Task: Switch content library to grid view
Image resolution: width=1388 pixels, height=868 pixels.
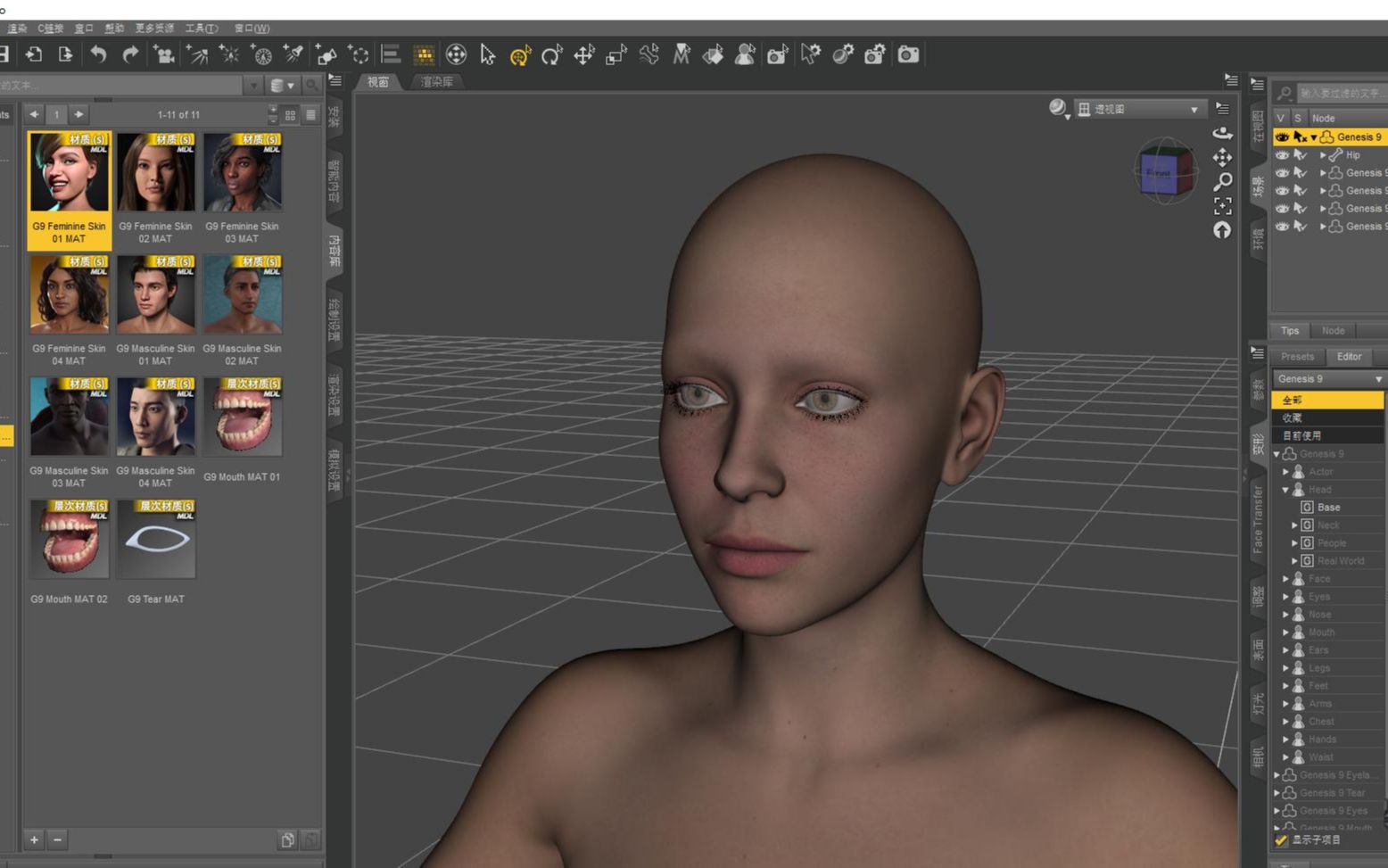Action: (x=290, y=115)
